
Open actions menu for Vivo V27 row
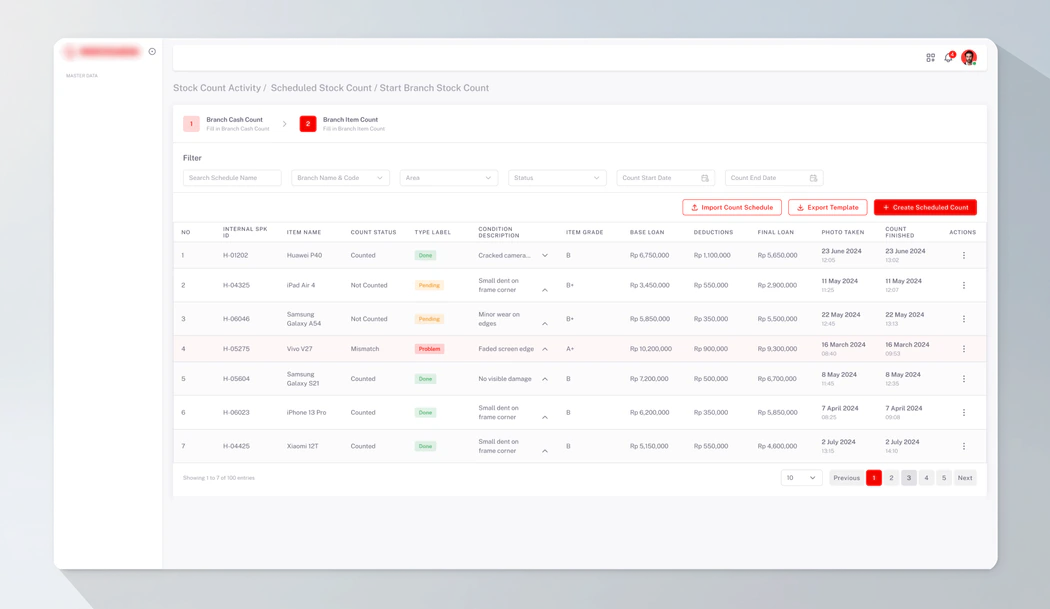pos(964,349)
